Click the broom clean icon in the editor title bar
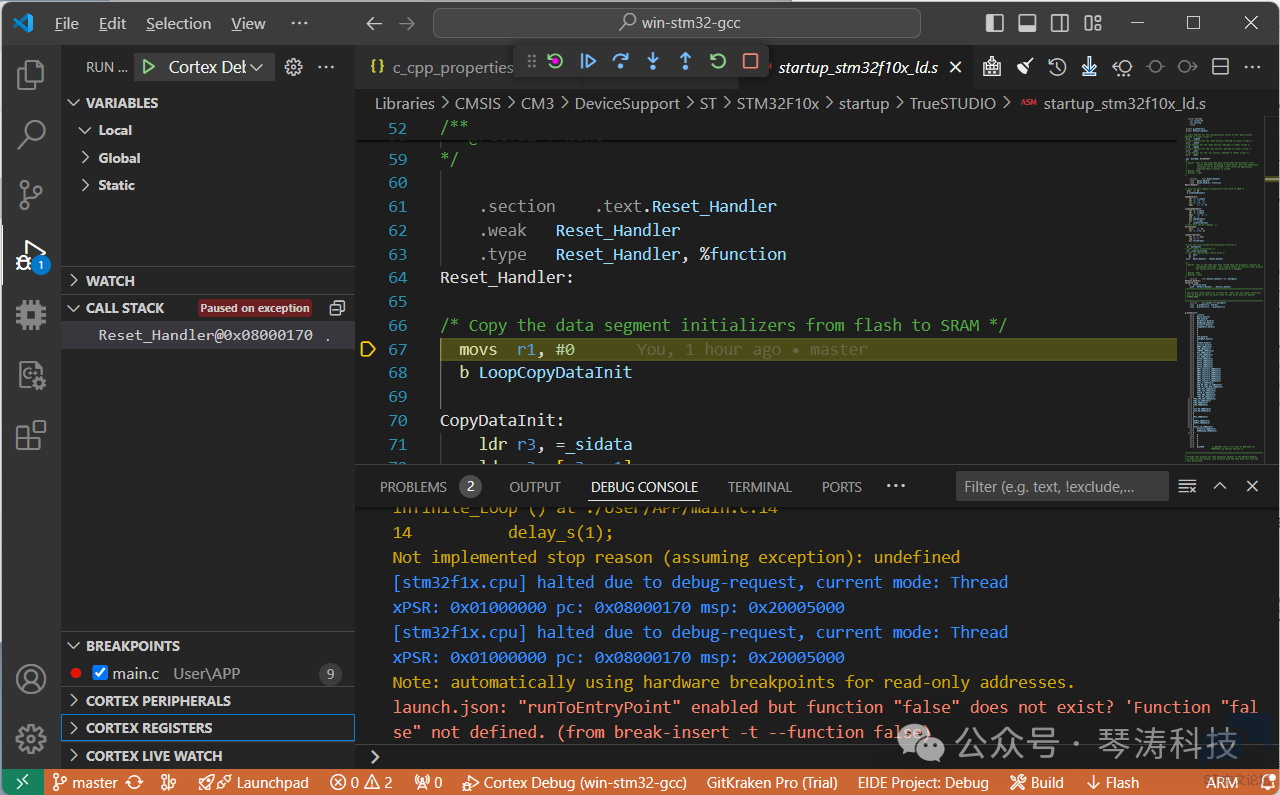Viewport: 1280px width, 795px height. tap(1025, 67)
